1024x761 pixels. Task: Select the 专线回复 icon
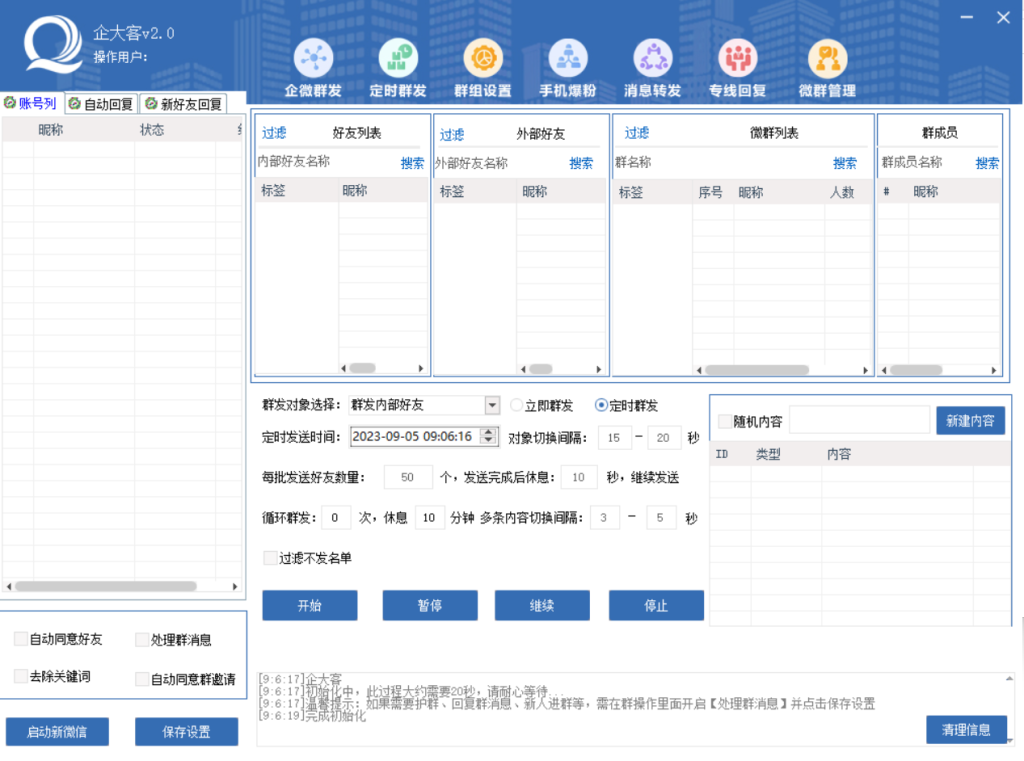tap(738, 59)
